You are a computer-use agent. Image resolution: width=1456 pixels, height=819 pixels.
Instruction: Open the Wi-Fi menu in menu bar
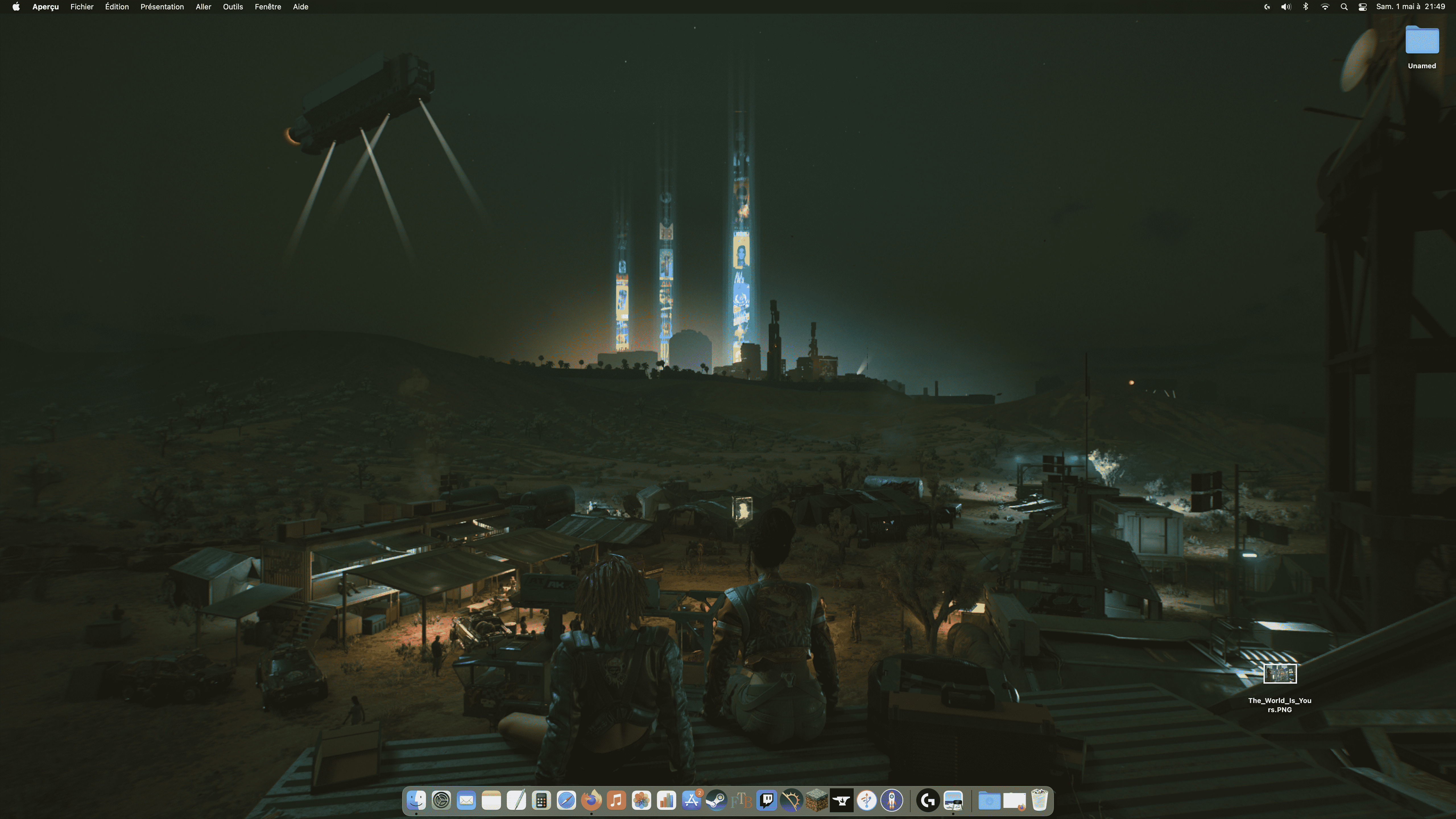click(1325, 7)
